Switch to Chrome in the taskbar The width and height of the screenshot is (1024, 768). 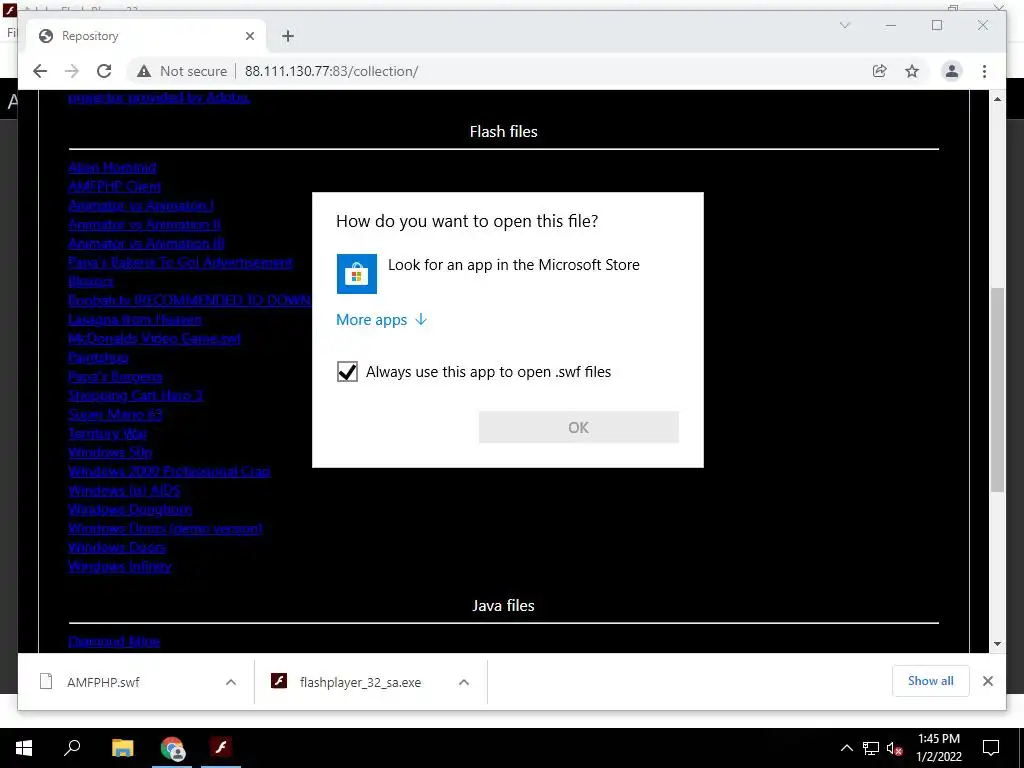coord(172,748)
